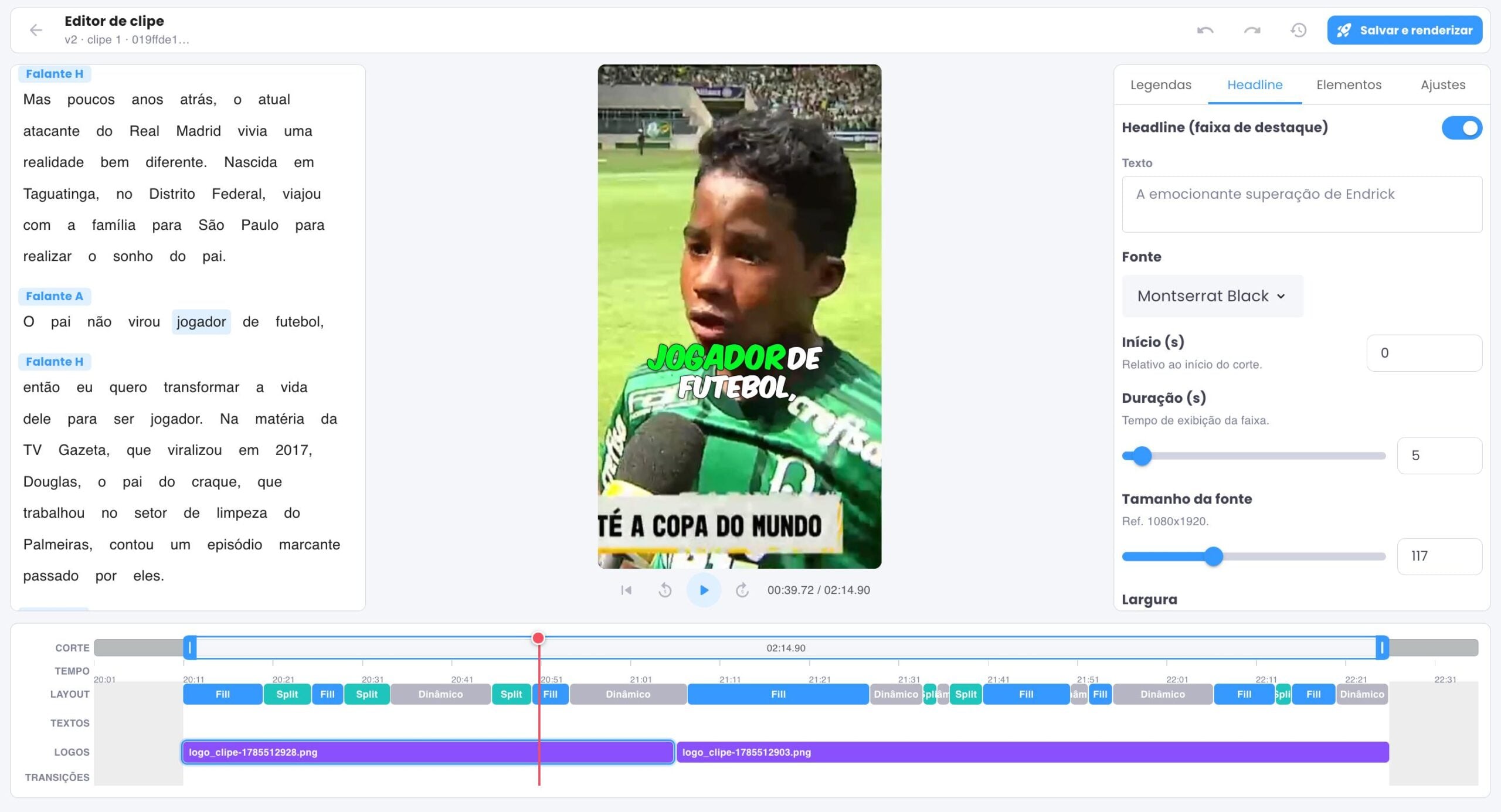Click the highlighted word "jogador" in transcript

tap(201, 322)
